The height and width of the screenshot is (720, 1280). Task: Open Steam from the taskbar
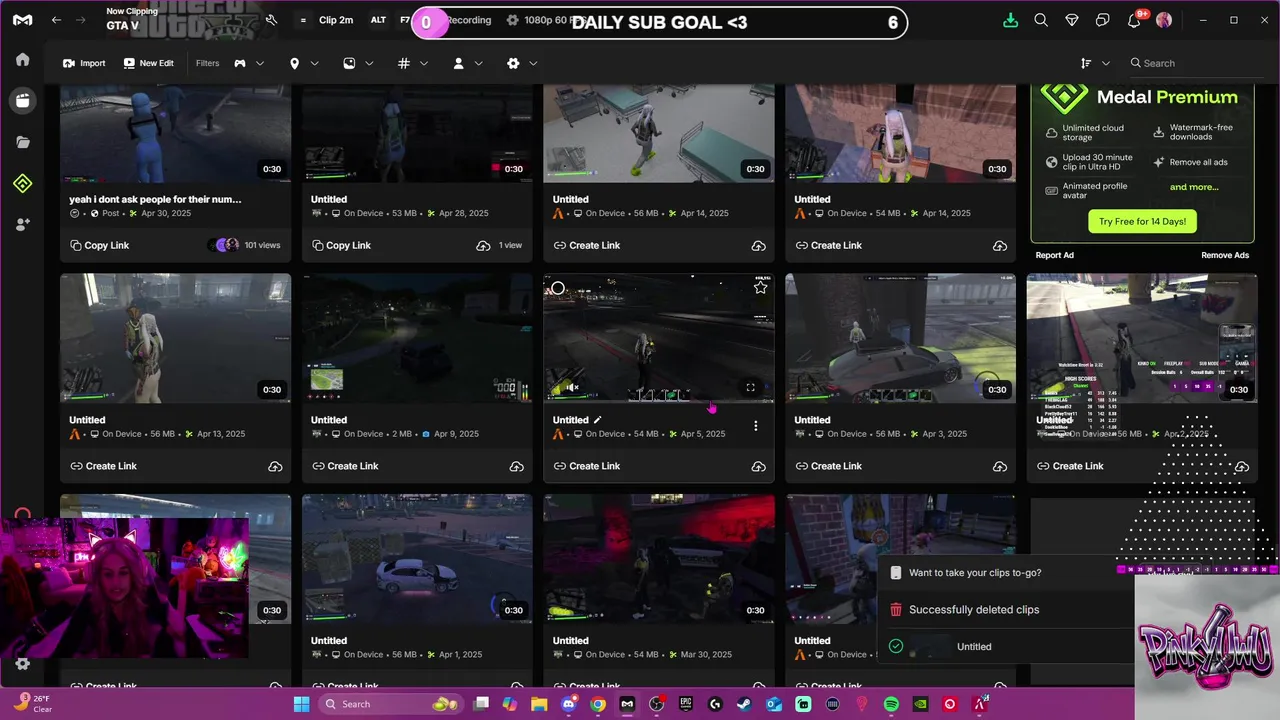tap(745, 704)
